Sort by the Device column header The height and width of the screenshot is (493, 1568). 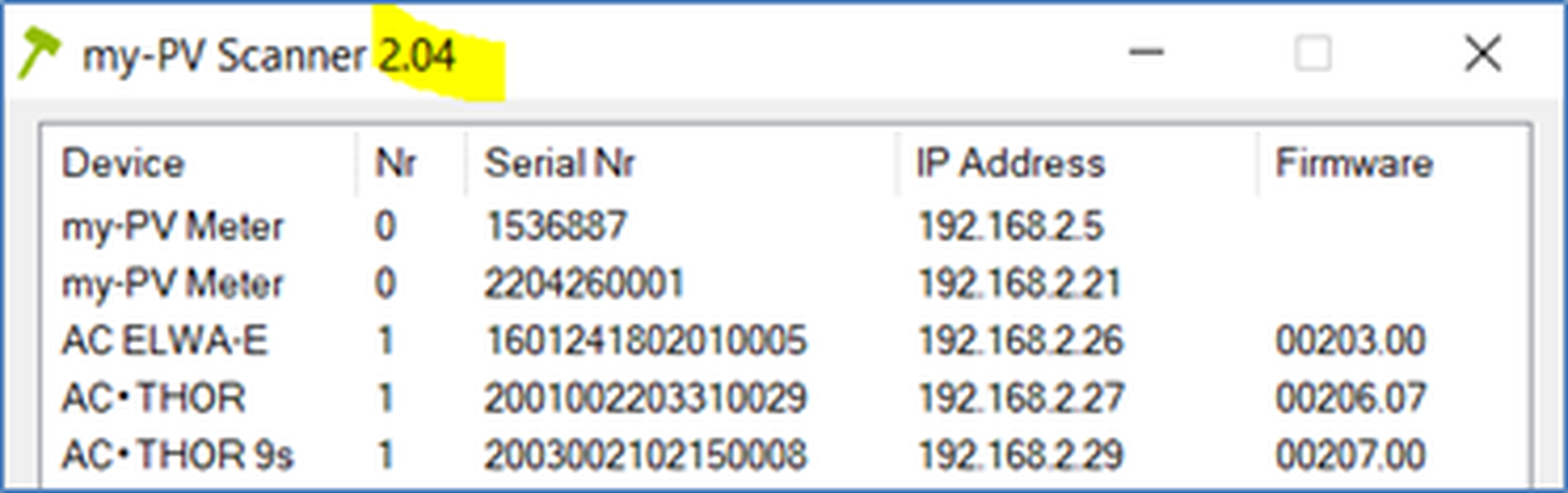coord(123,164)
